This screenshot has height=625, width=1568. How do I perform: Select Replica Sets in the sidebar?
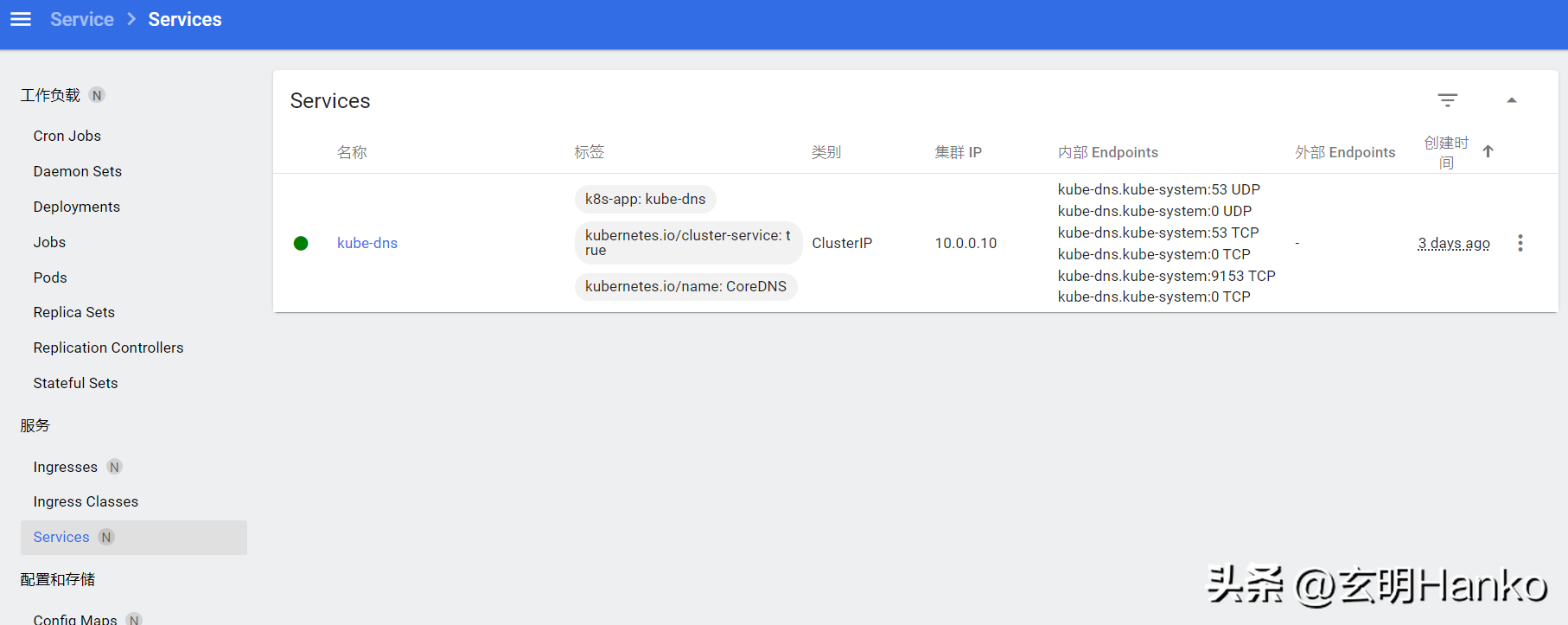(x=73, y=312)
